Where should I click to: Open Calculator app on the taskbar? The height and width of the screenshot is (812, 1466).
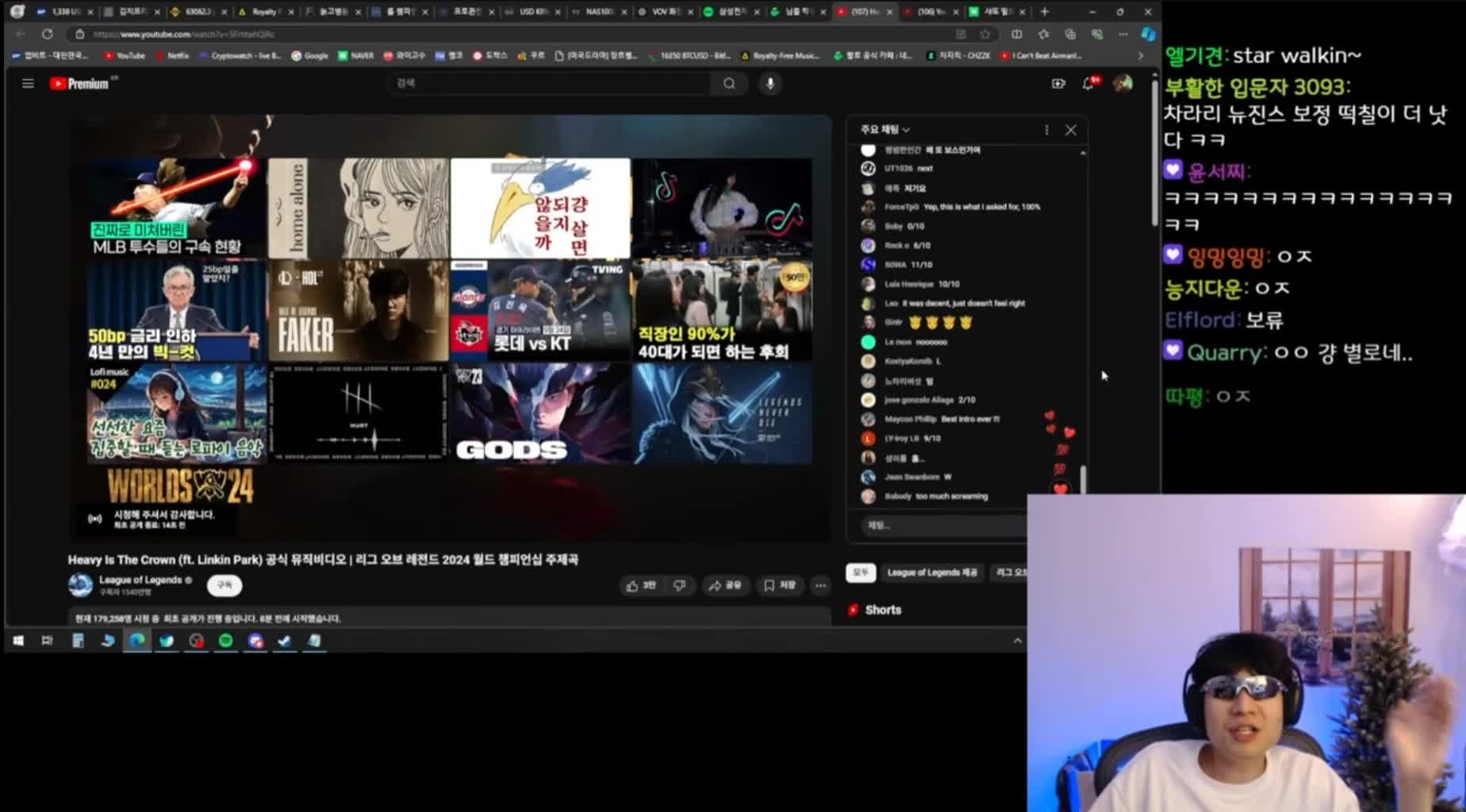pos(78,640)
